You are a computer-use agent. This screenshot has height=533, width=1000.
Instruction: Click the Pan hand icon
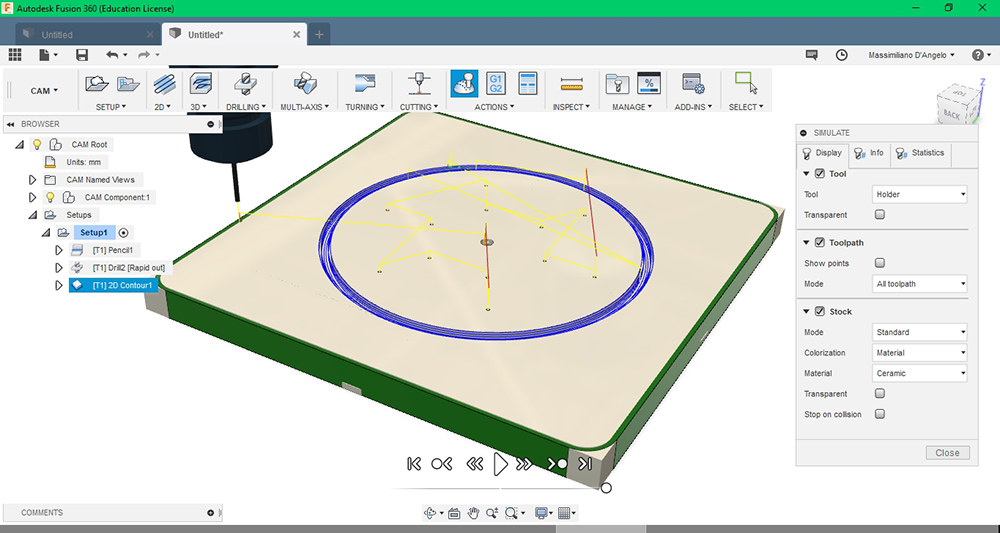(x=473, y=513)
